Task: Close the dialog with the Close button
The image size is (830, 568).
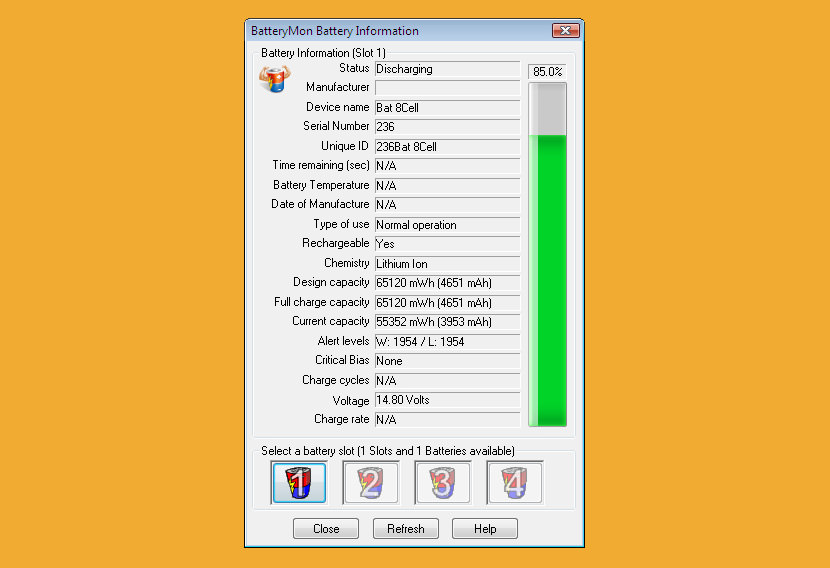Action: pyautogui.click(x=326, y=528)
